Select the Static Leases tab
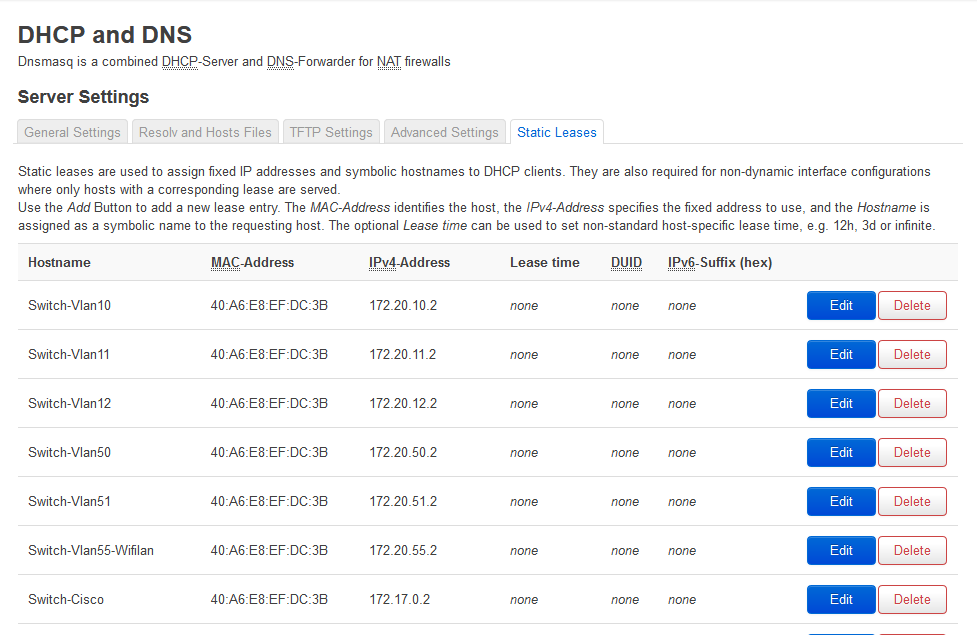The image size is (977, 635). pyautogui.click(x=556, y=131)
